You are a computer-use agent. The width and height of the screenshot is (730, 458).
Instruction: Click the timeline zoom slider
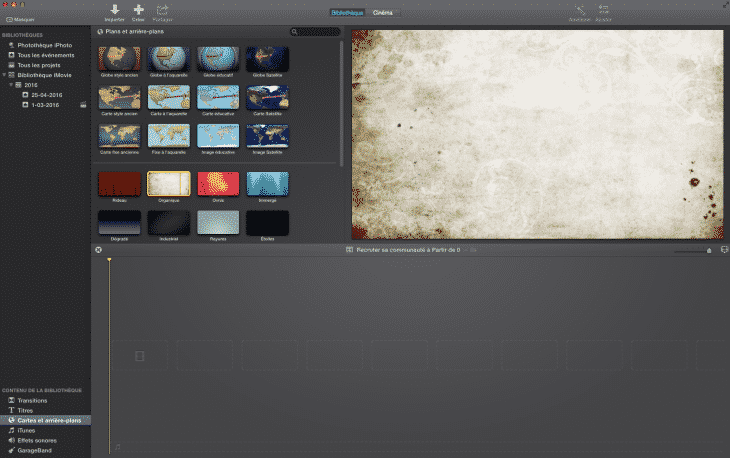tap(688, 250)
